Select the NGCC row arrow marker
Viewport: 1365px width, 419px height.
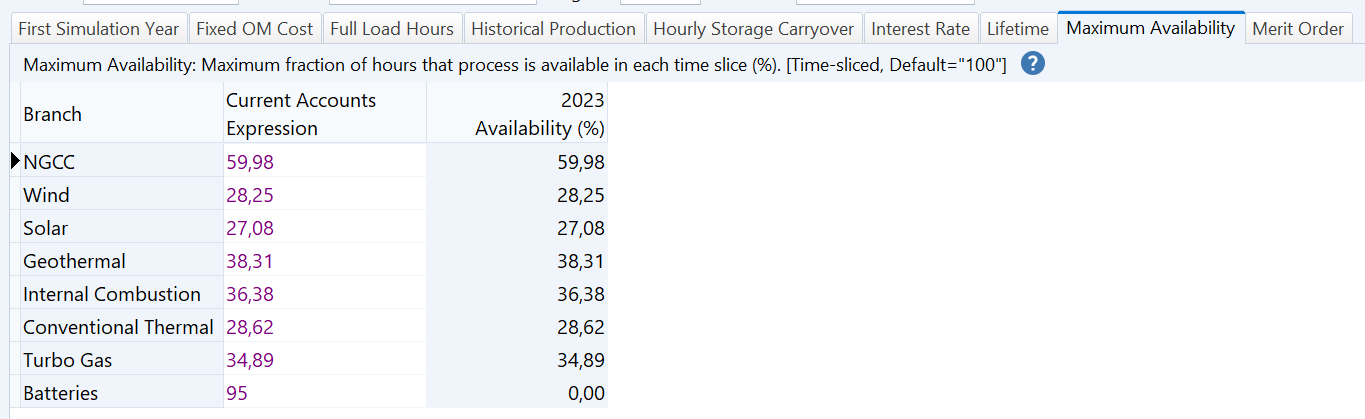[15, 161]
